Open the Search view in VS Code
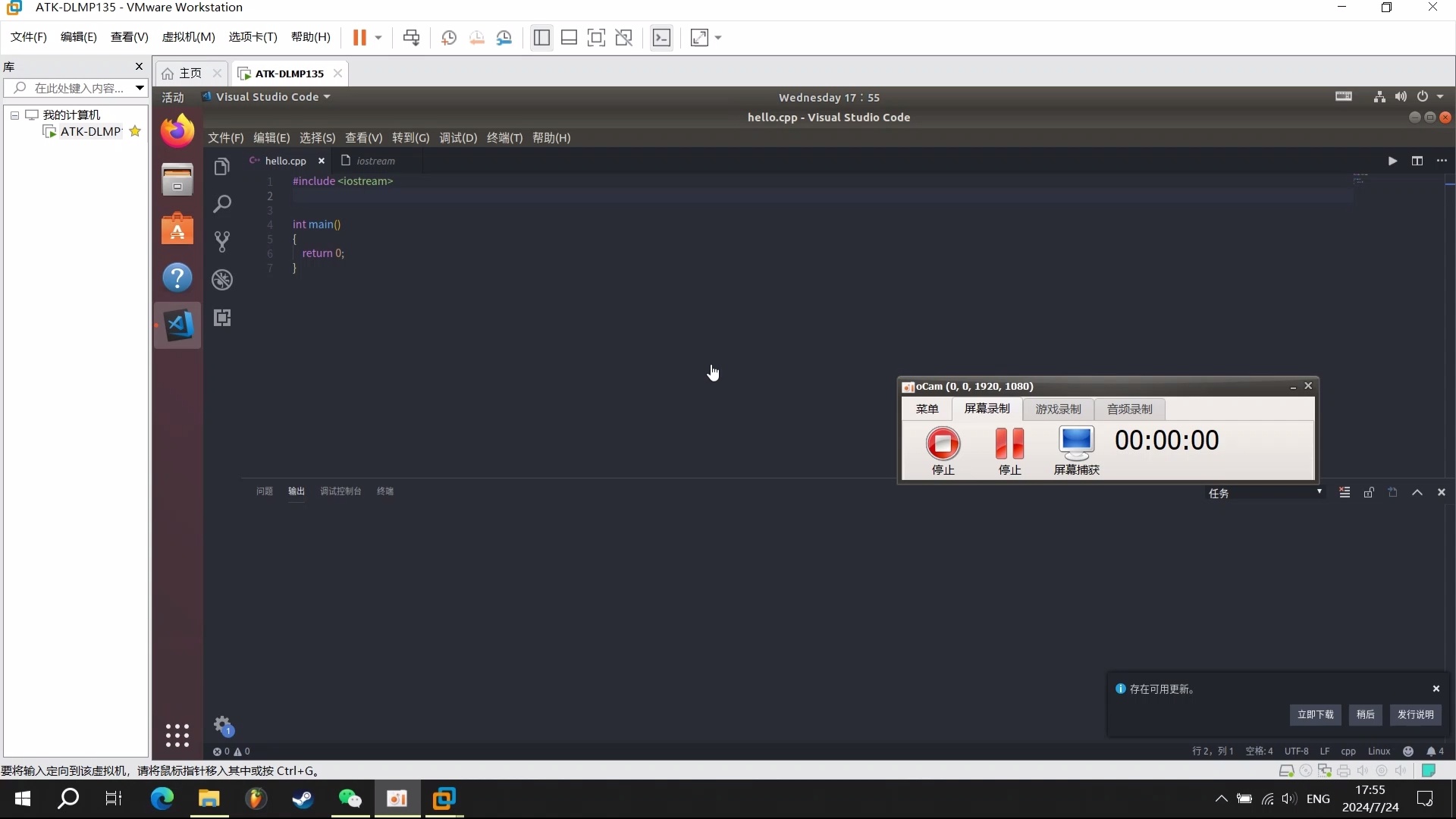Viewport: 1456px width, 819px height. (221, 204)
